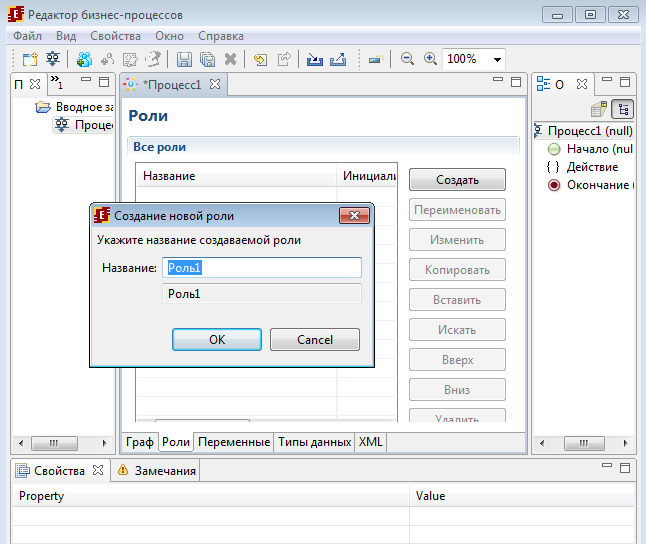Select Действие node in outline
The width and height of the screenshot is (646, 544).
[x=583, y=167]
